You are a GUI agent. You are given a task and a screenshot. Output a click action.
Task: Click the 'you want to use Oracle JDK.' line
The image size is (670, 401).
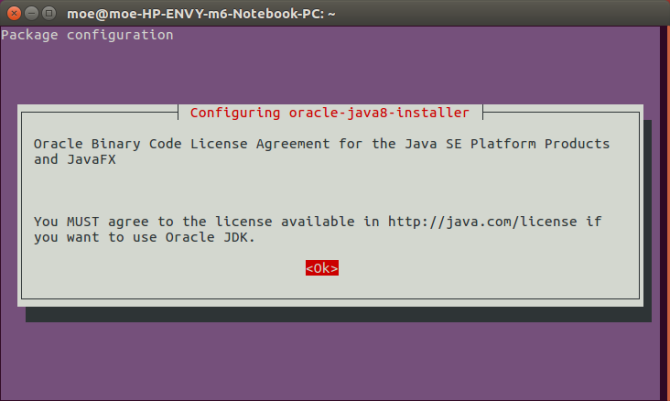144,237
